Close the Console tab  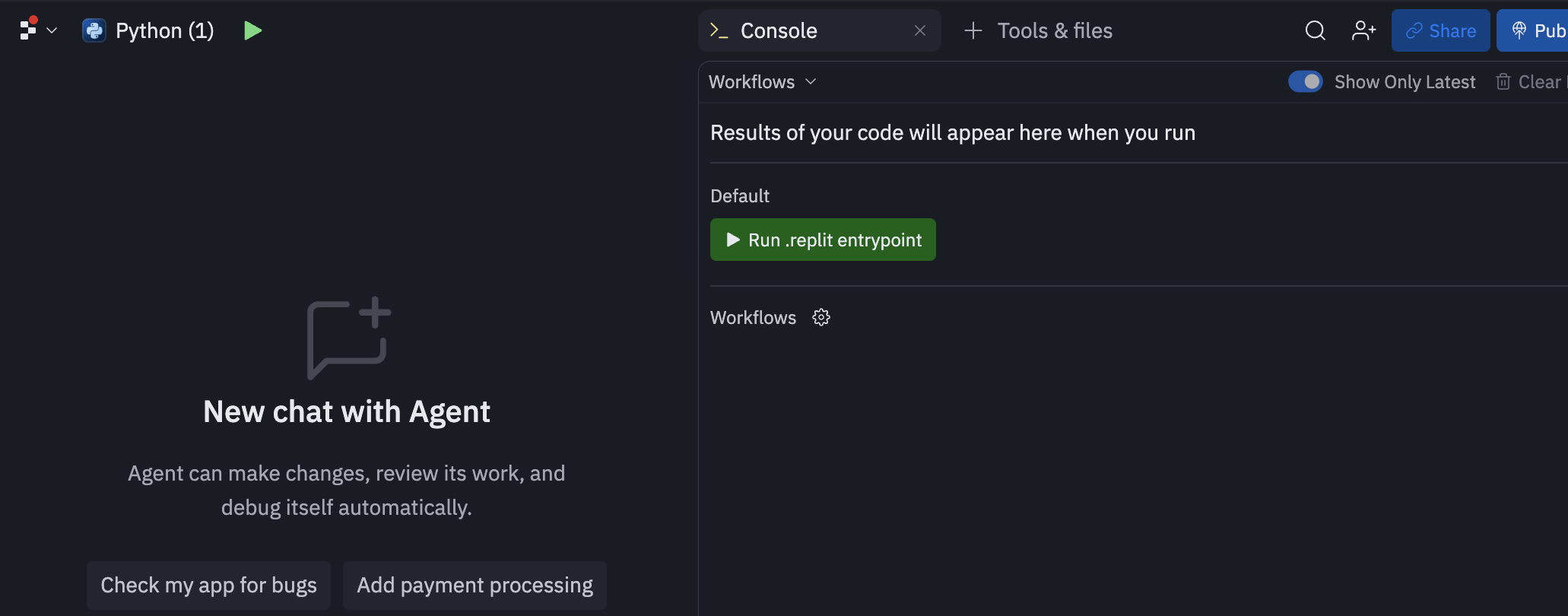coord(919,30)
